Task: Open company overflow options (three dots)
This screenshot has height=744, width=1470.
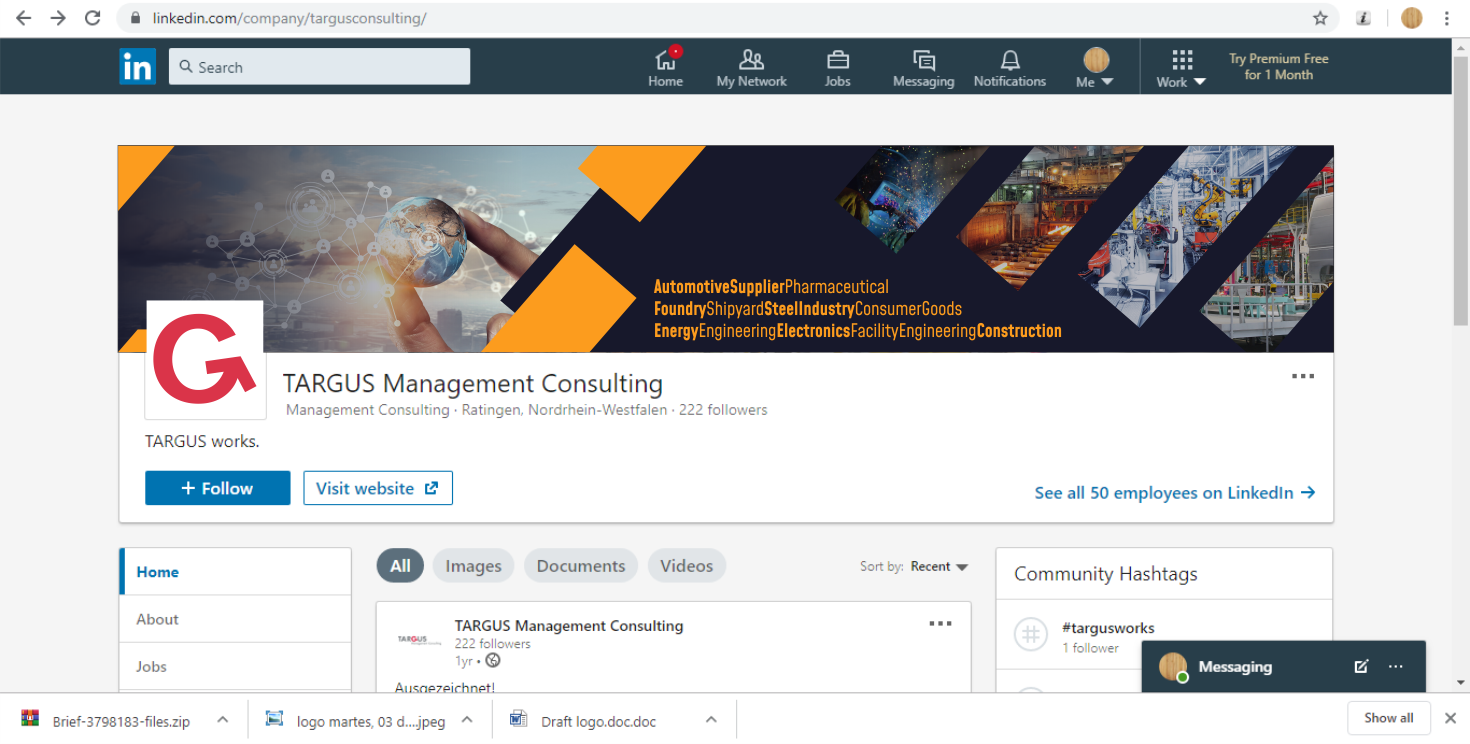Action: pos(1302,376)
